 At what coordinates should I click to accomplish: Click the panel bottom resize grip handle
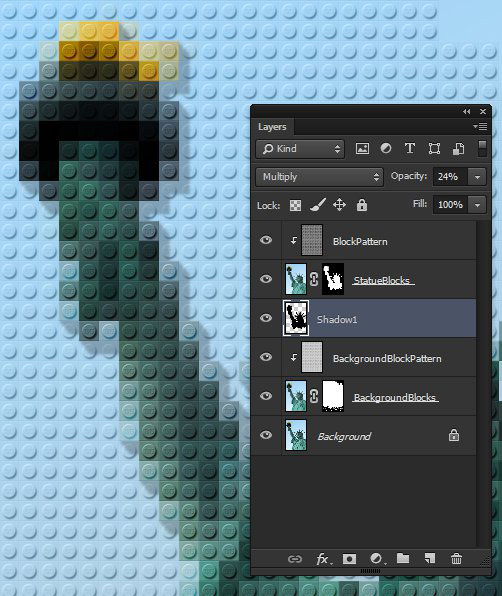point(371,571)
